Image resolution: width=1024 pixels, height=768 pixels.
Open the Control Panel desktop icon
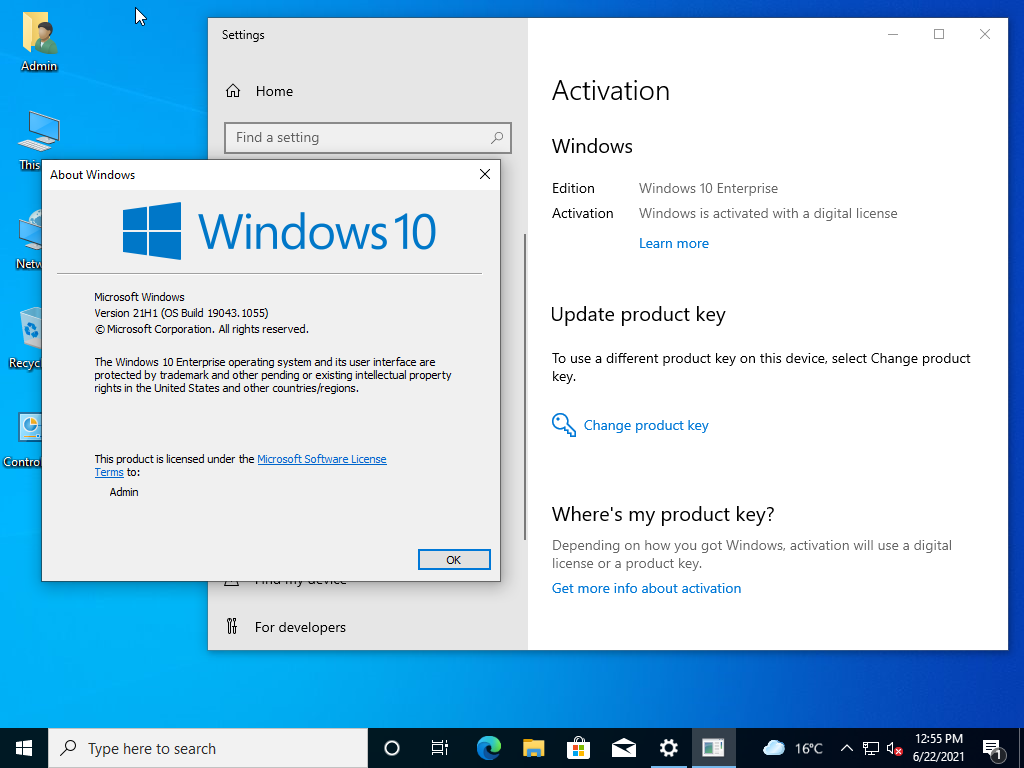pos(23,439)
